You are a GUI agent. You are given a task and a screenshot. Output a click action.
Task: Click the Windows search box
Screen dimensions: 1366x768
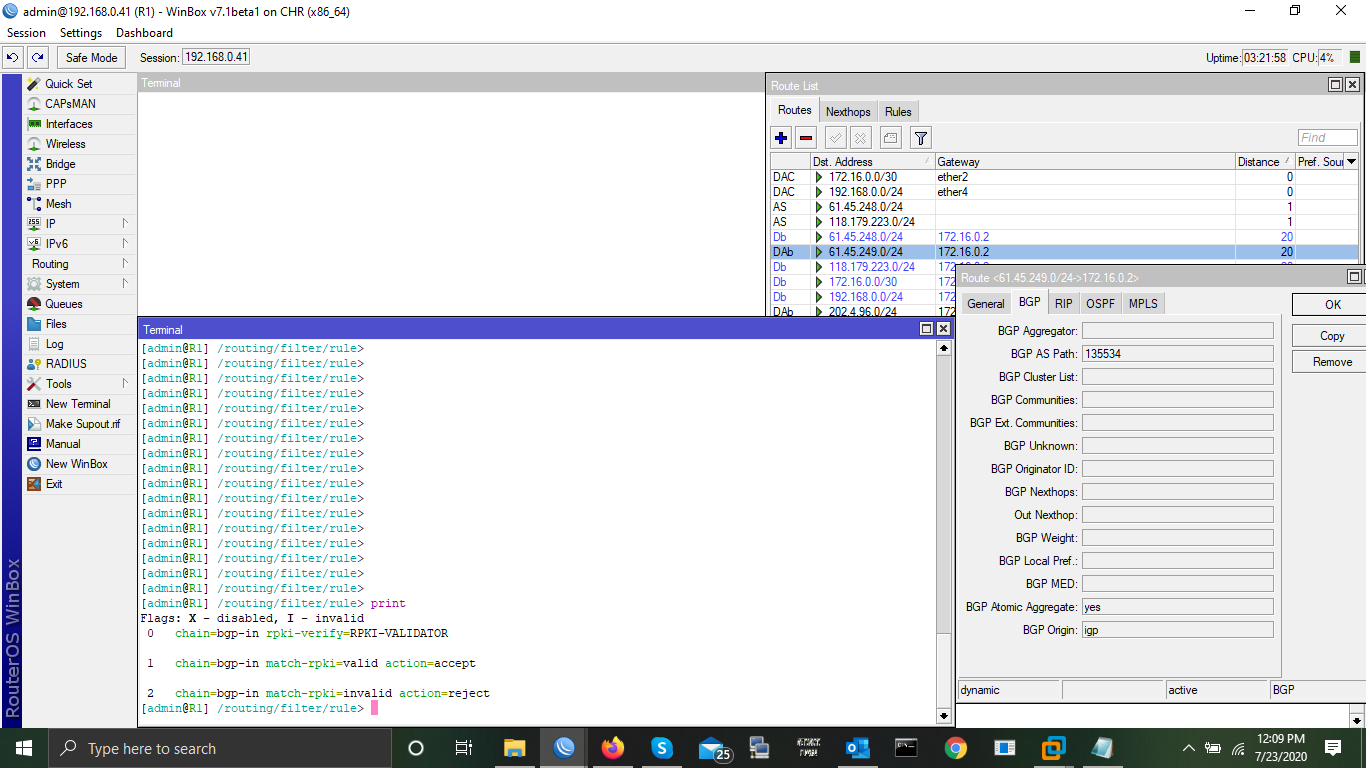pyautogui.click(x=219, y=748)
